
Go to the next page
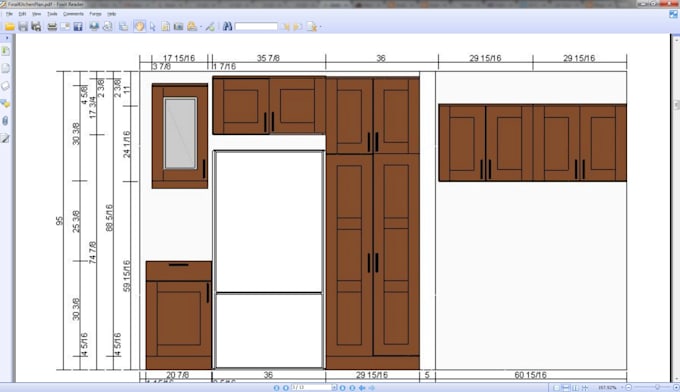point(343,388)
